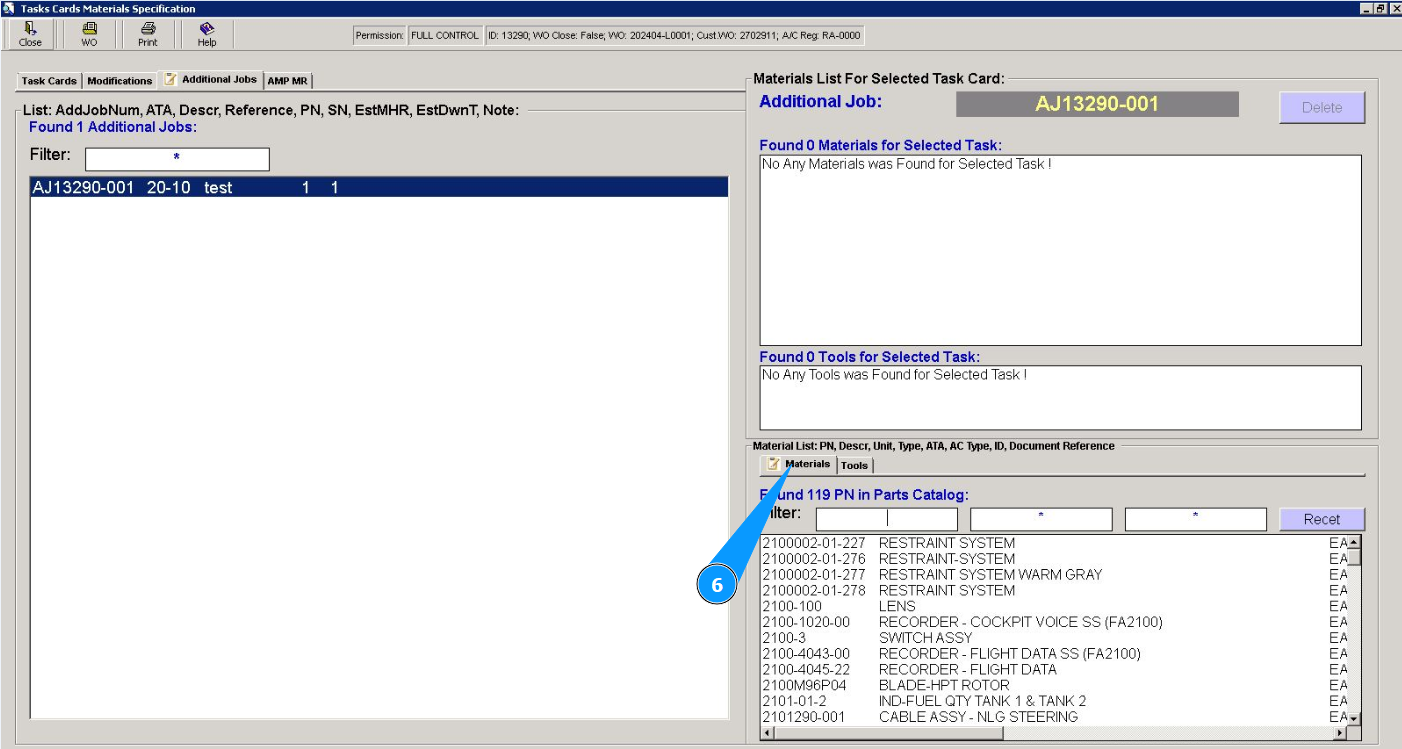Click the middle Parts Catalog filter field
The width and height of the screenshot is (1402, 749).
coord(1041,519)
